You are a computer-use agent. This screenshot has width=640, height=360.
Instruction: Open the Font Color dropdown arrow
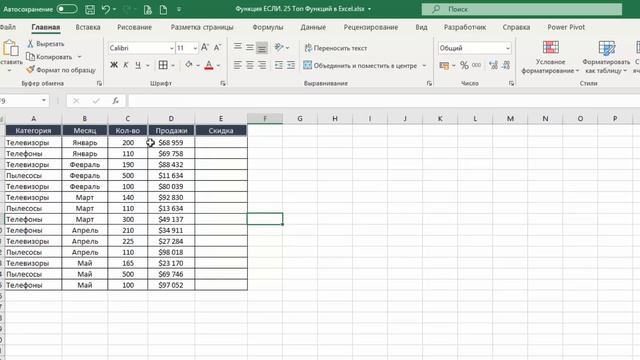[x=218, y=65]
